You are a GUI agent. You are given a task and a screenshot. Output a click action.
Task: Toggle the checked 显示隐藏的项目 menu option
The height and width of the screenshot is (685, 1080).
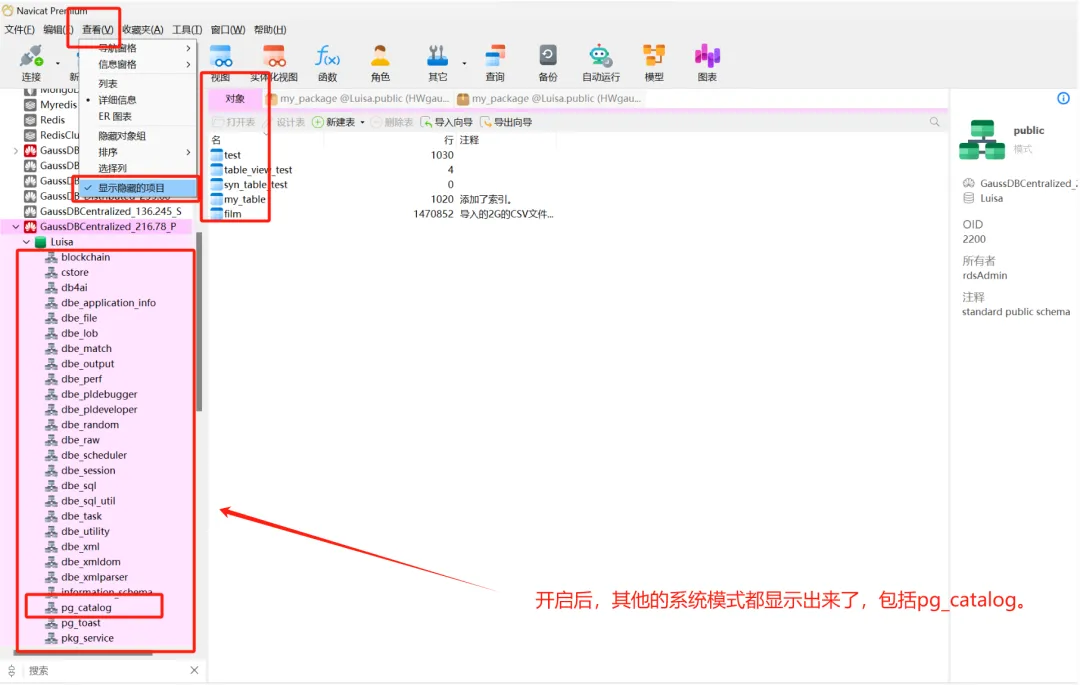point(138,188)
